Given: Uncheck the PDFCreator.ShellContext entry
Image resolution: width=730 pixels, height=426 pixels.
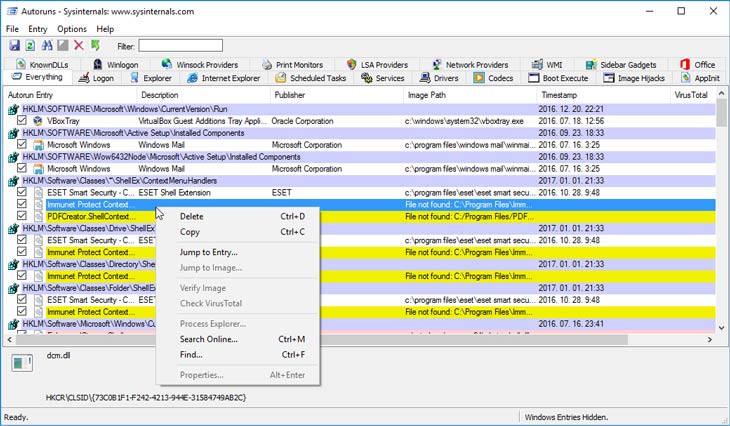Looking at the screenshot, I should click(x=21, y=216).
